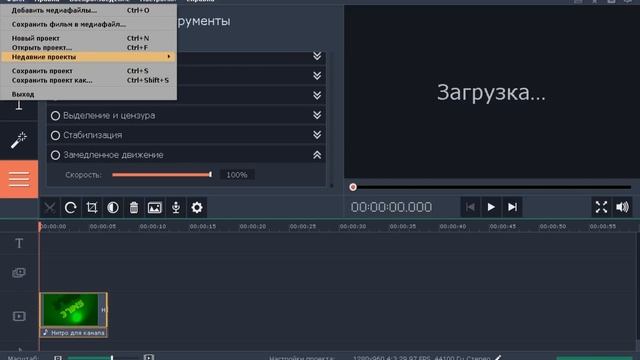Expand the Стабилизация section chevron
The width and height of the screenshot is (640, 360).
click(317, 135)
